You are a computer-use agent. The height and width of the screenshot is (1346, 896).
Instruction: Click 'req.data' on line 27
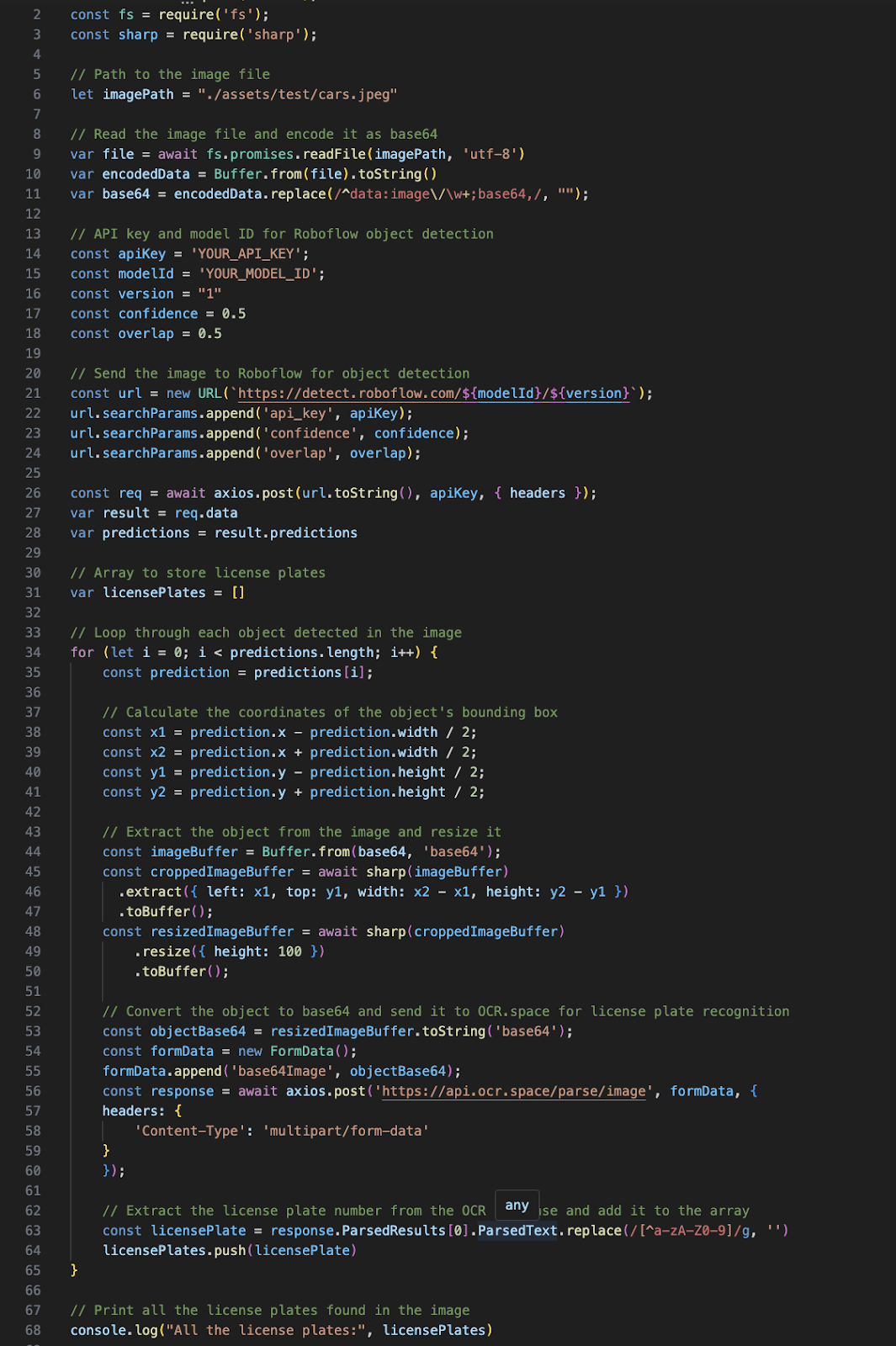point(206,513)
